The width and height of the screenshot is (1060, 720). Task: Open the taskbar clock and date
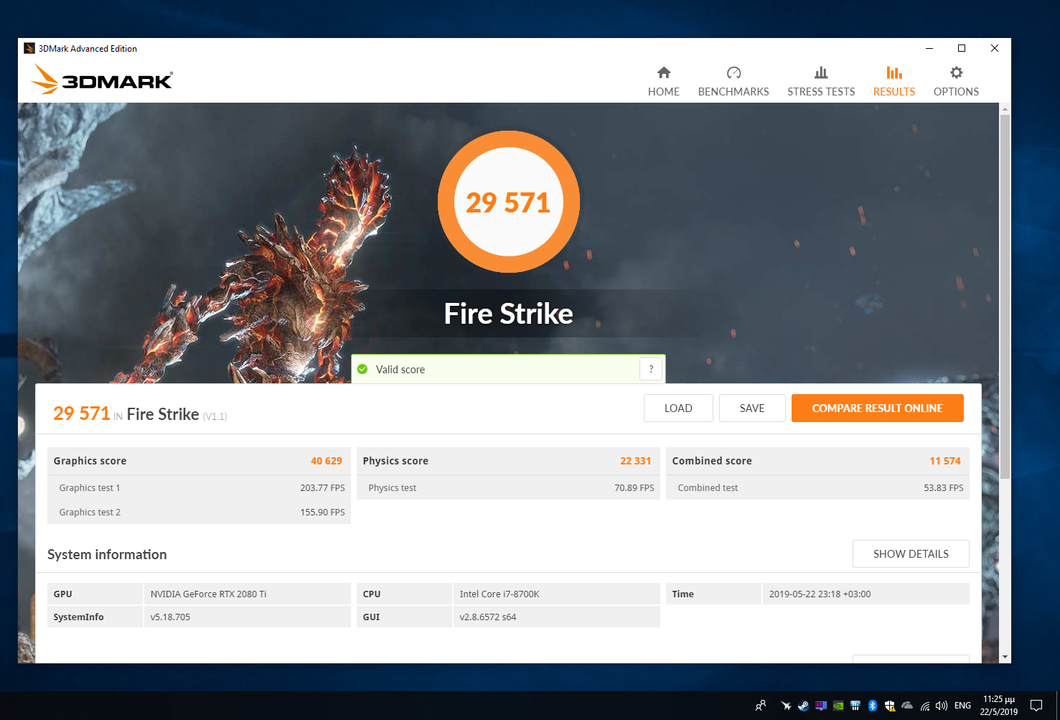point(998,706)
